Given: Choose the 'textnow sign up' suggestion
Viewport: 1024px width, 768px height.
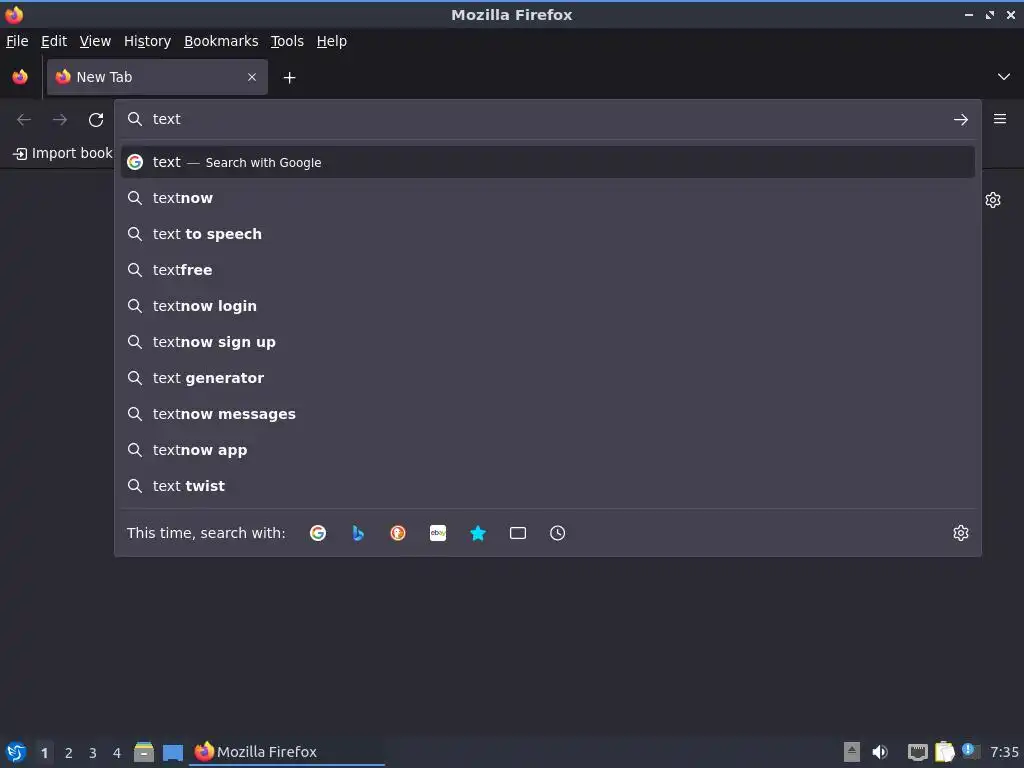Looking at the screenshot, I should coord(548,342).
